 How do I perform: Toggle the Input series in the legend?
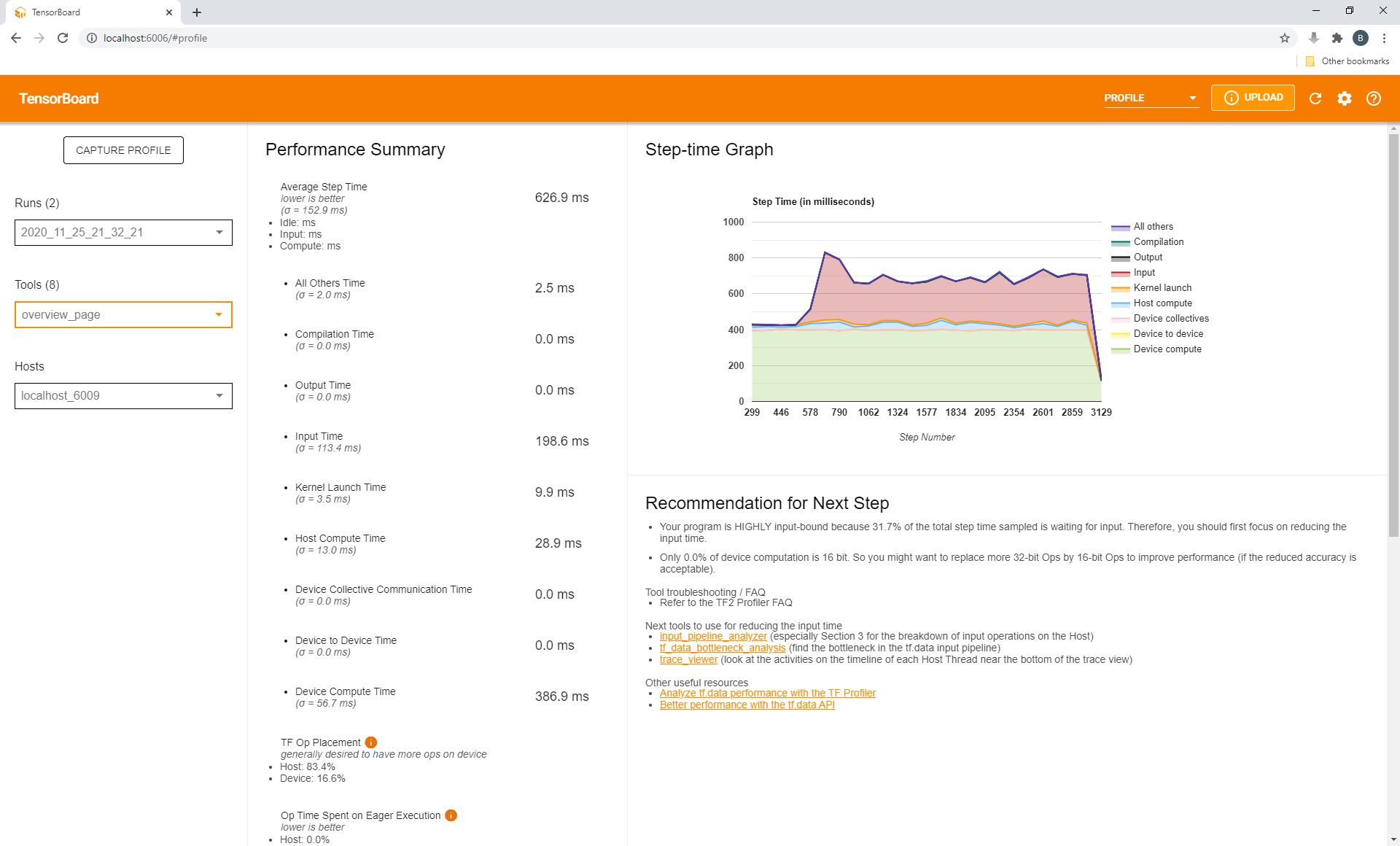[1143, 272]
